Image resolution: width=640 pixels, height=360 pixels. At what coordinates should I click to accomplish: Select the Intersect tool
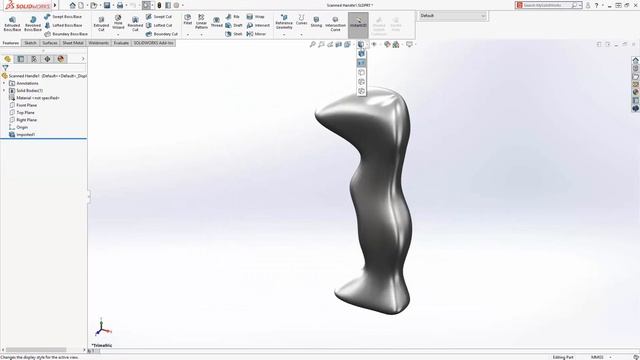(258, 25)
